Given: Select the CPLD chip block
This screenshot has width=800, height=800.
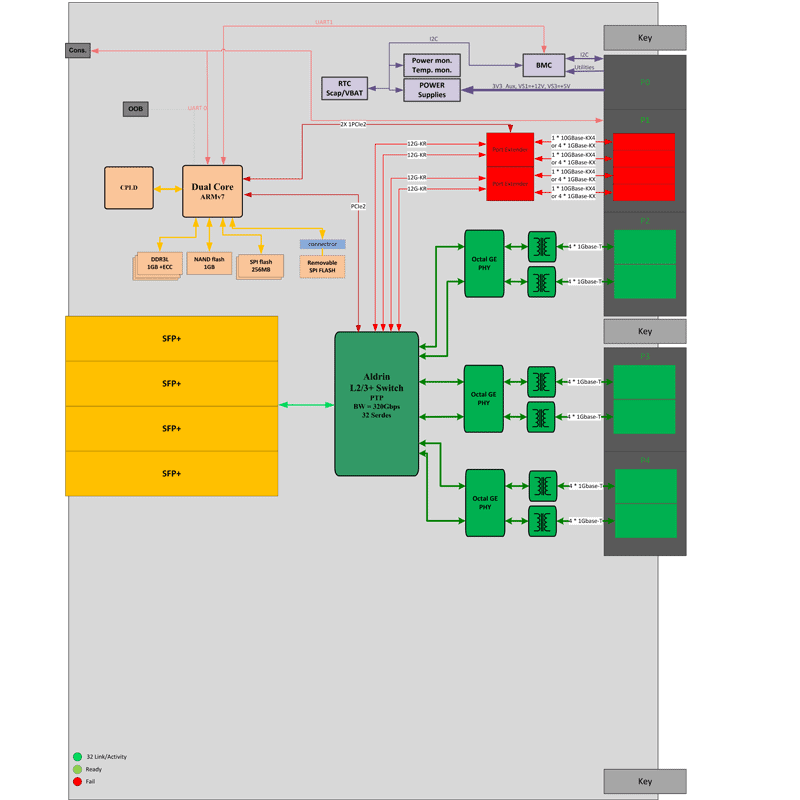Looking at the screenshot, I should tap(129, 188).
